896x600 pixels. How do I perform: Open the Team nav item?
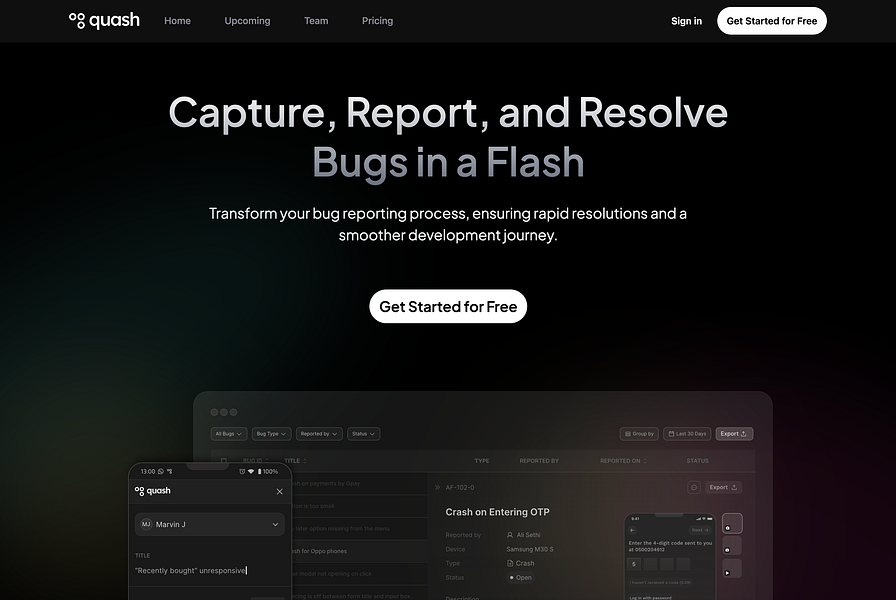pos(316,21)
